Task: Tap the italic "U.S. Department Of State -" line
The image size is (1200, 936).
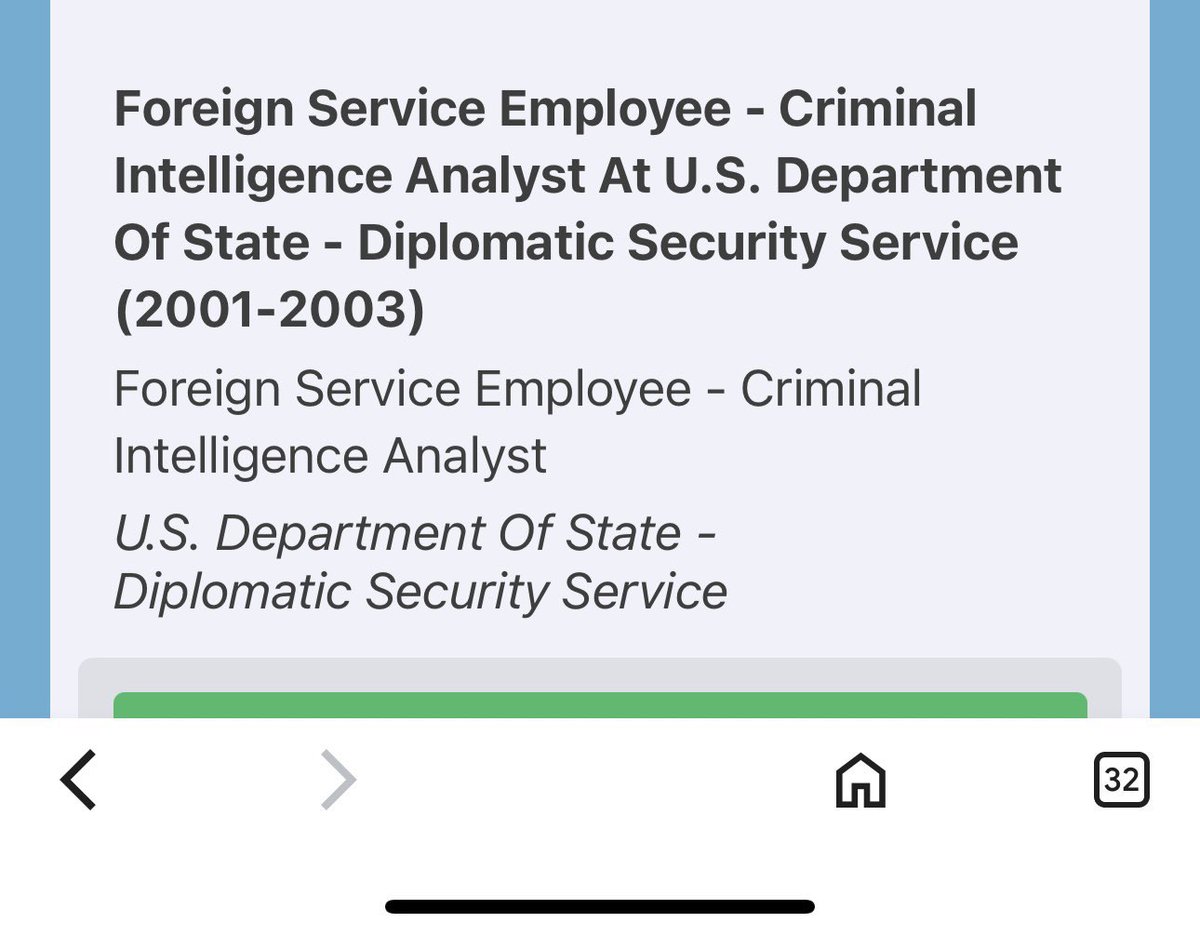Action: (415, 533)
